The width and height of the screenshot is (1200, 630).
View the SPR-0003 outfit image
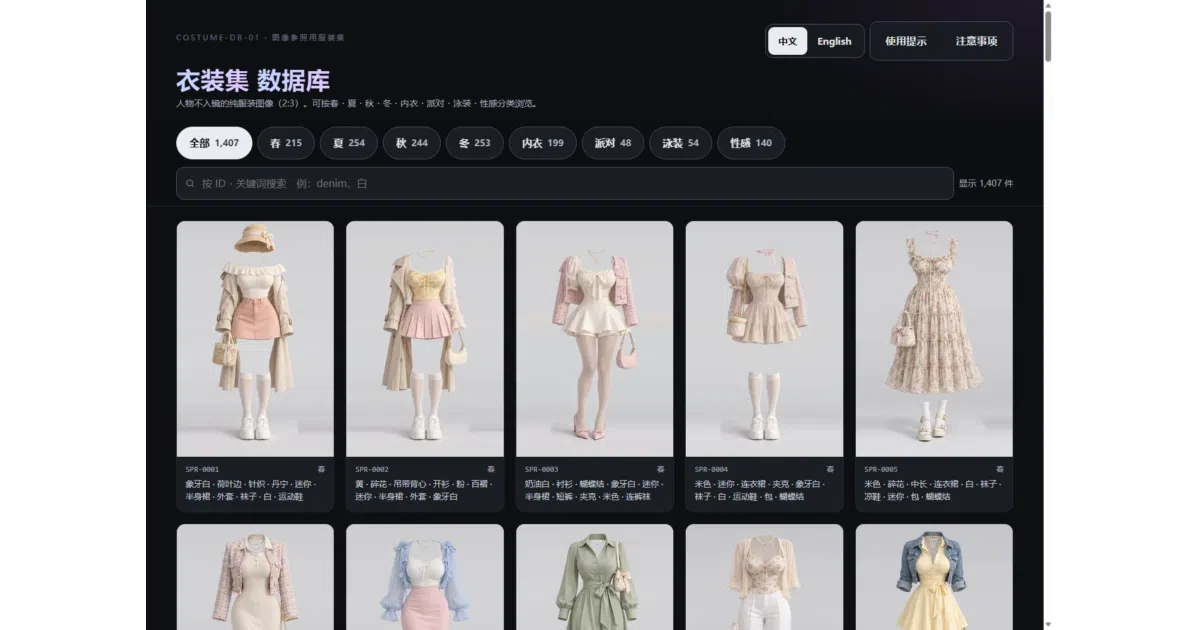click(595, 339)
